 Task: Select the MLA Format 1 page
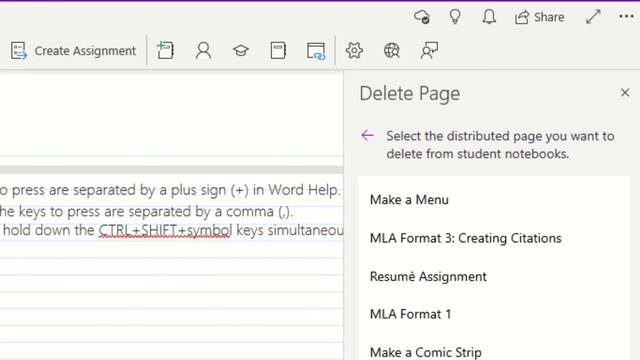494,314
